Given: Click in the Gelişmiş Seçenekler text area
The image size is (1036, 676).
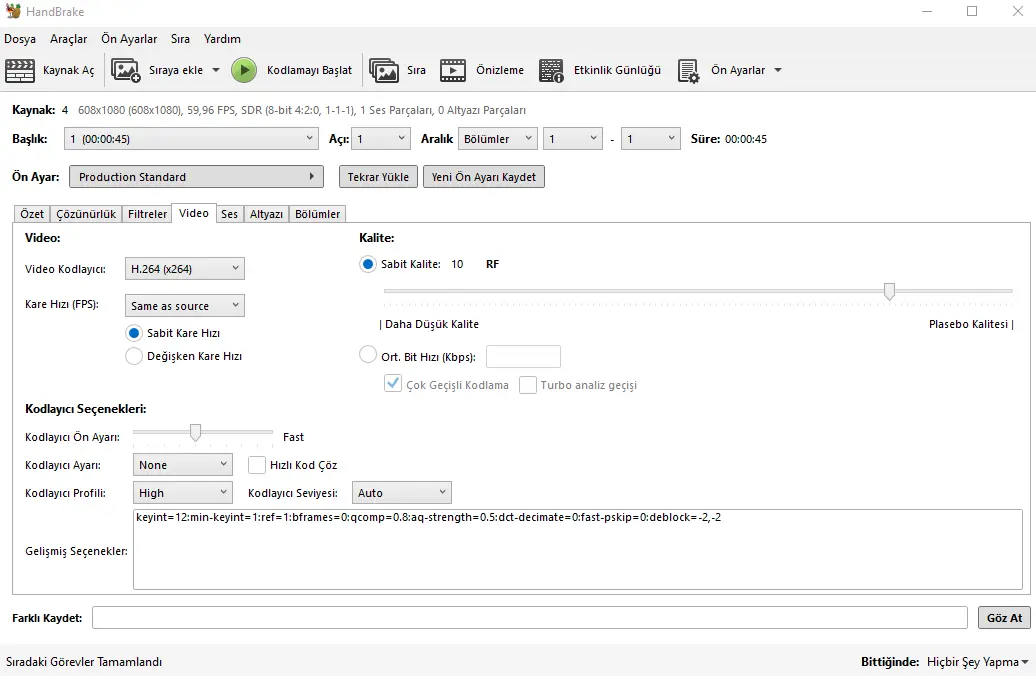Looking at the screenshot, I should coord(577,549).
